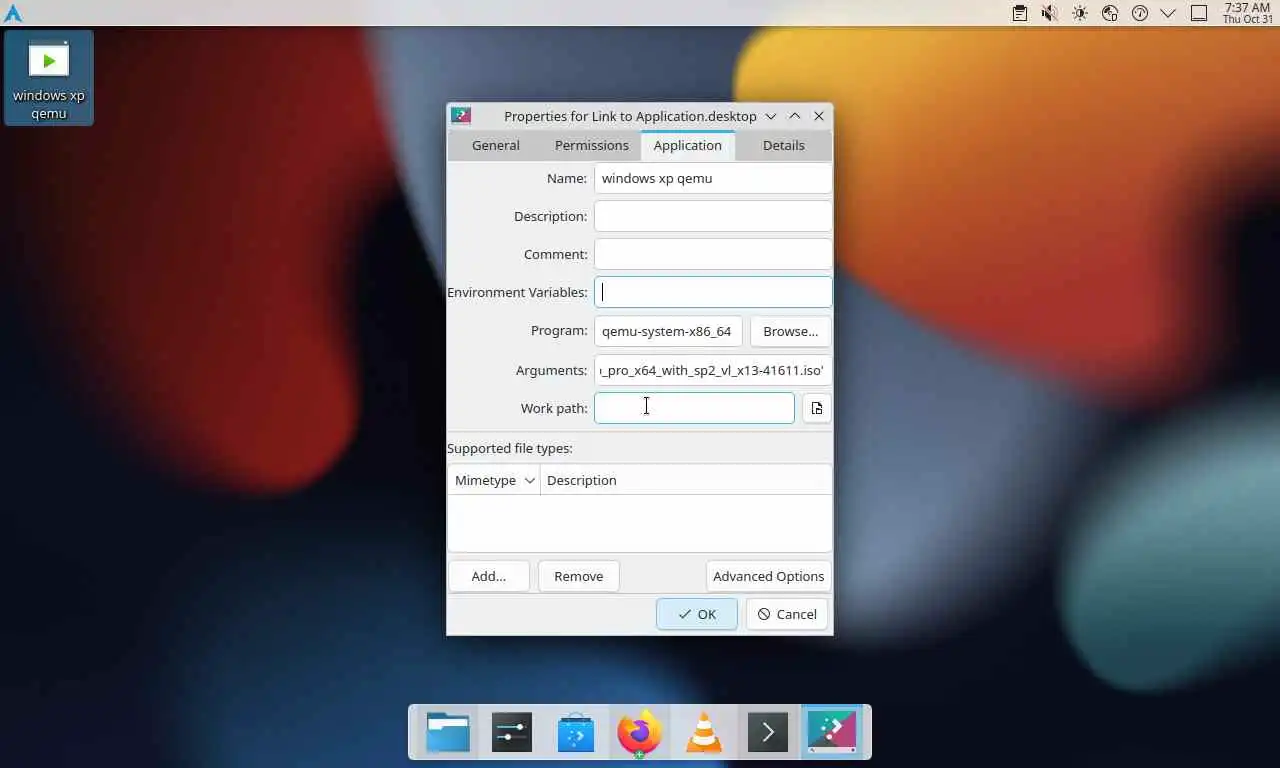Viewport: 1280px width, 768px height.
Task: Click the Program field with qemu-system-x86_64
Action: point(668,331)
